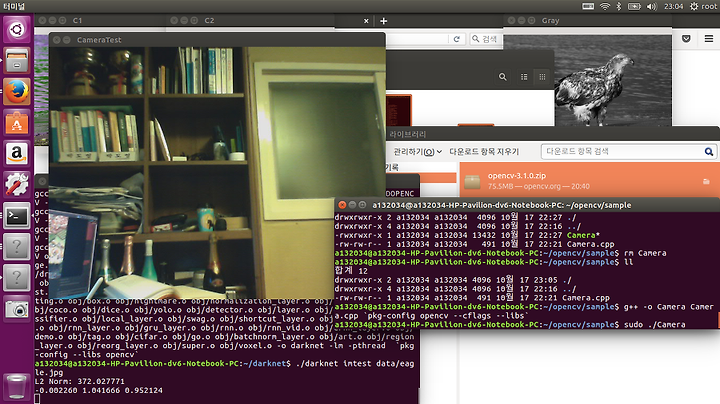The height and width of the screenshot is (404, 720).
Task: Focus the C2 window title
Action: (x=209, y=21)
